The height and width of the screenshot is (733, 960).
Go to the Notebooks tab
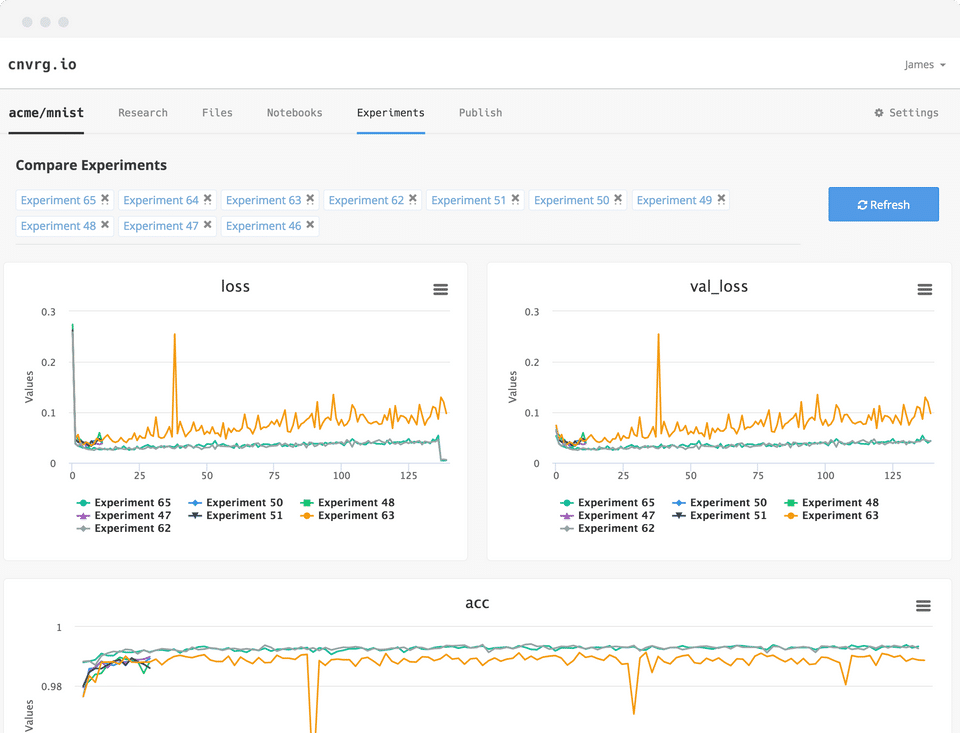(x=294, y=113)
